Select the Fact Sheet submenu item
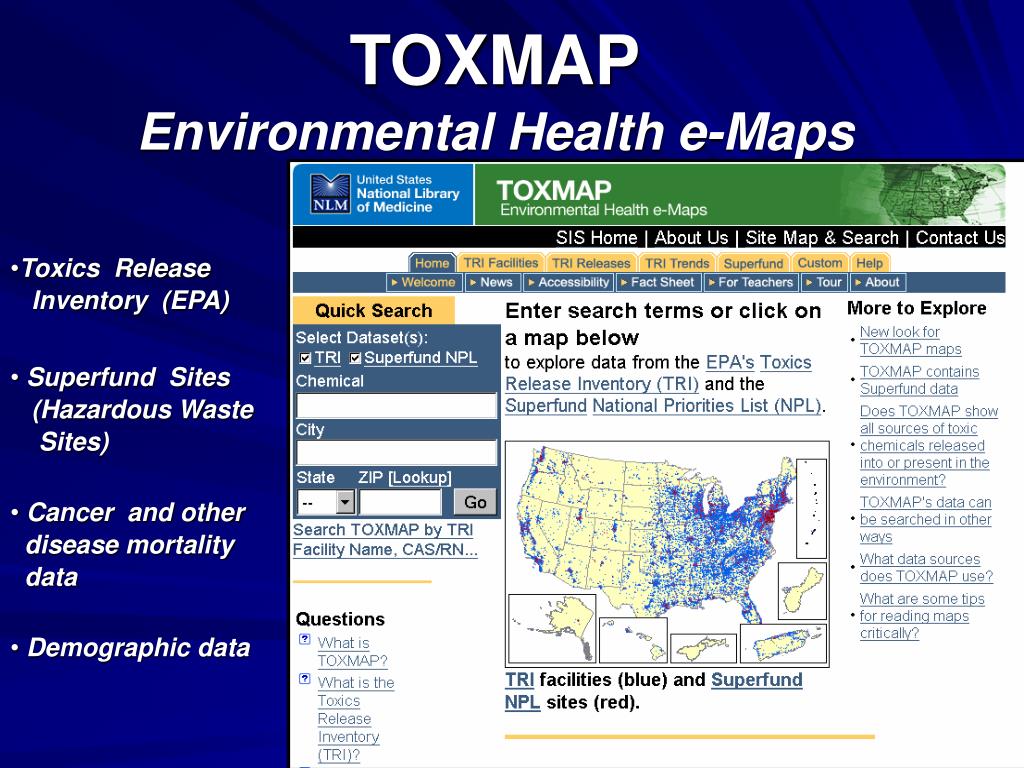This screenshot has height=768, width=1024. click(x=658, y=282)
